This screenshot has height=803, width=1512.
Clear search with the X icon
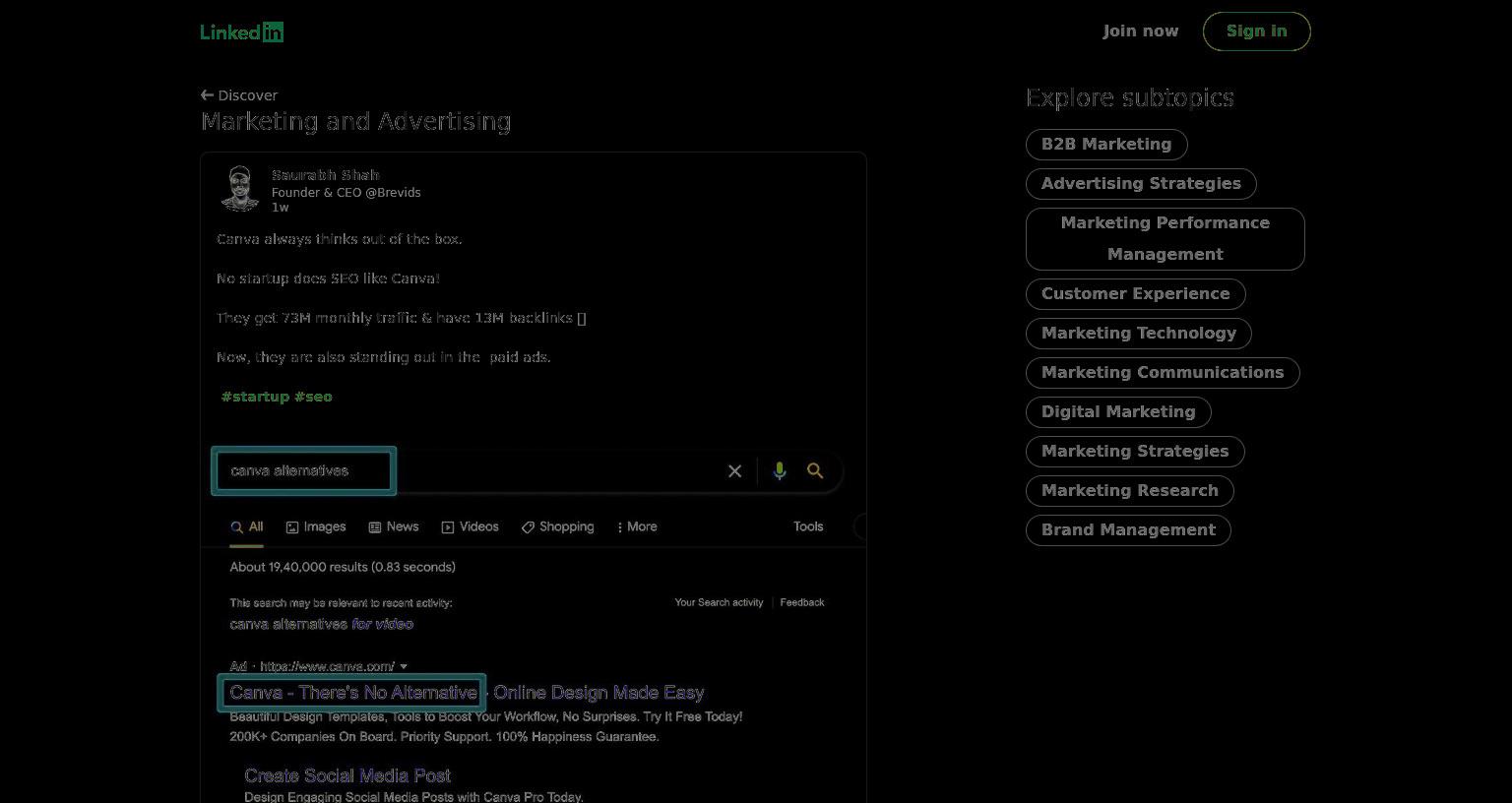(734, 471)
